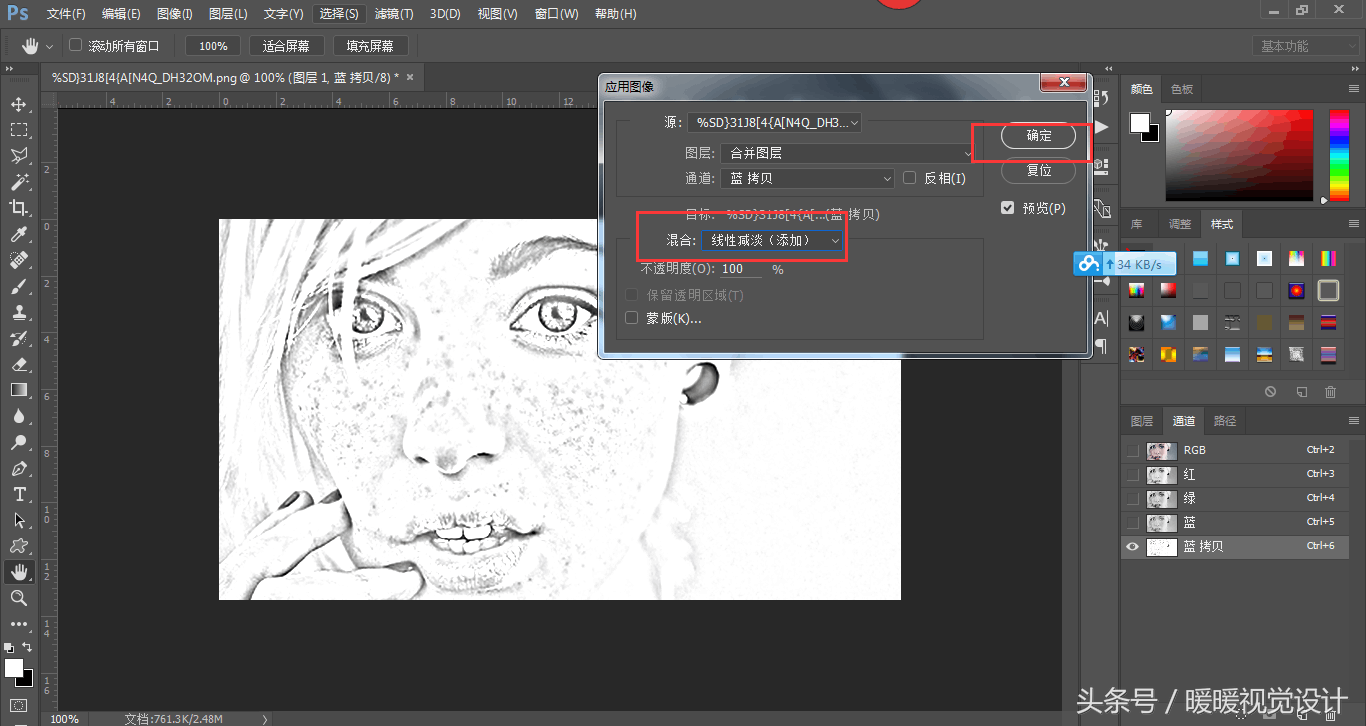This screenshot has height=726, width=1366.
Task: Switch to the 色板 tab
Action: click(1182, 89)
